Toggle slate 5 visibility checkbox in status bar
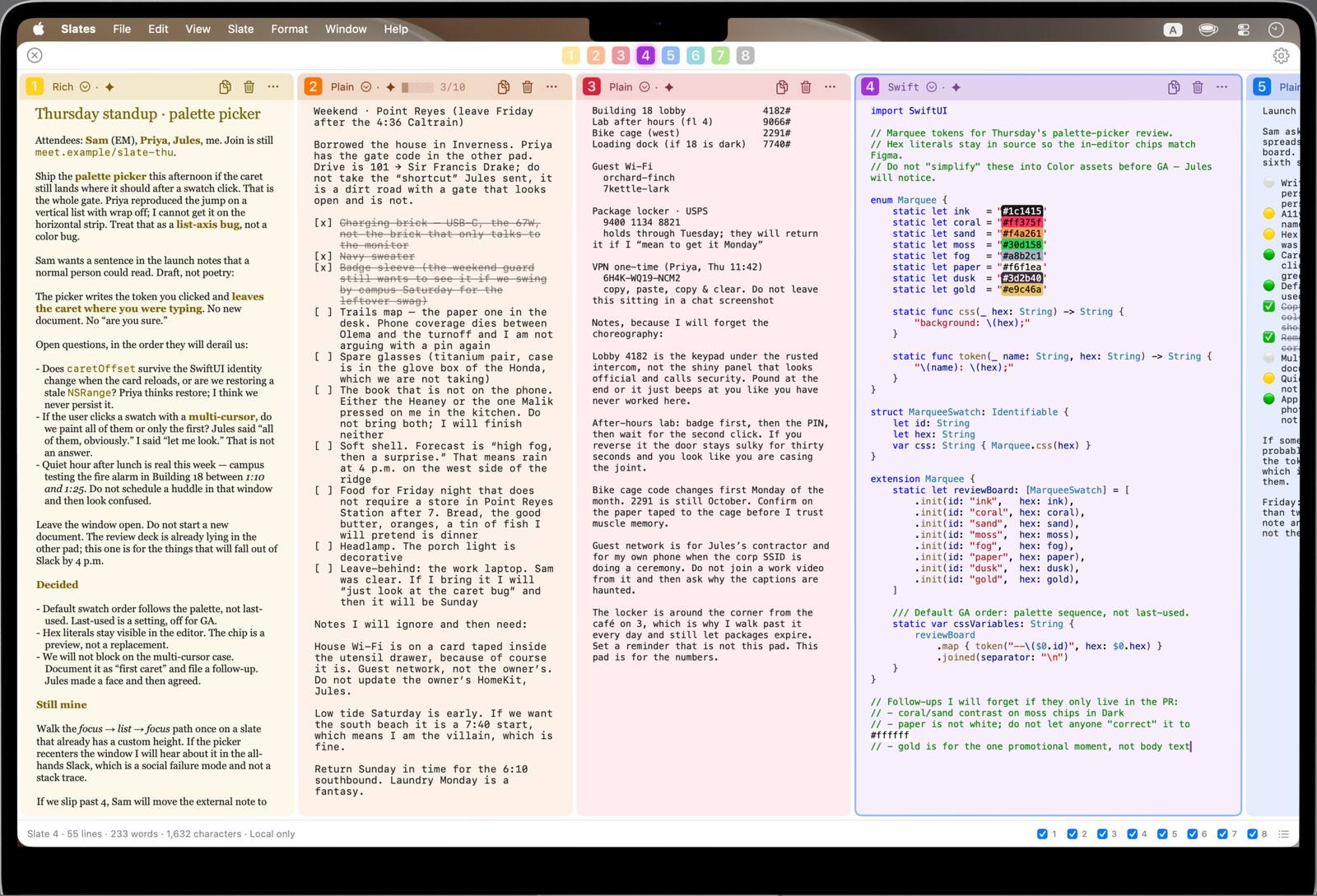1317x896 pixels. tap(1162, 833)
